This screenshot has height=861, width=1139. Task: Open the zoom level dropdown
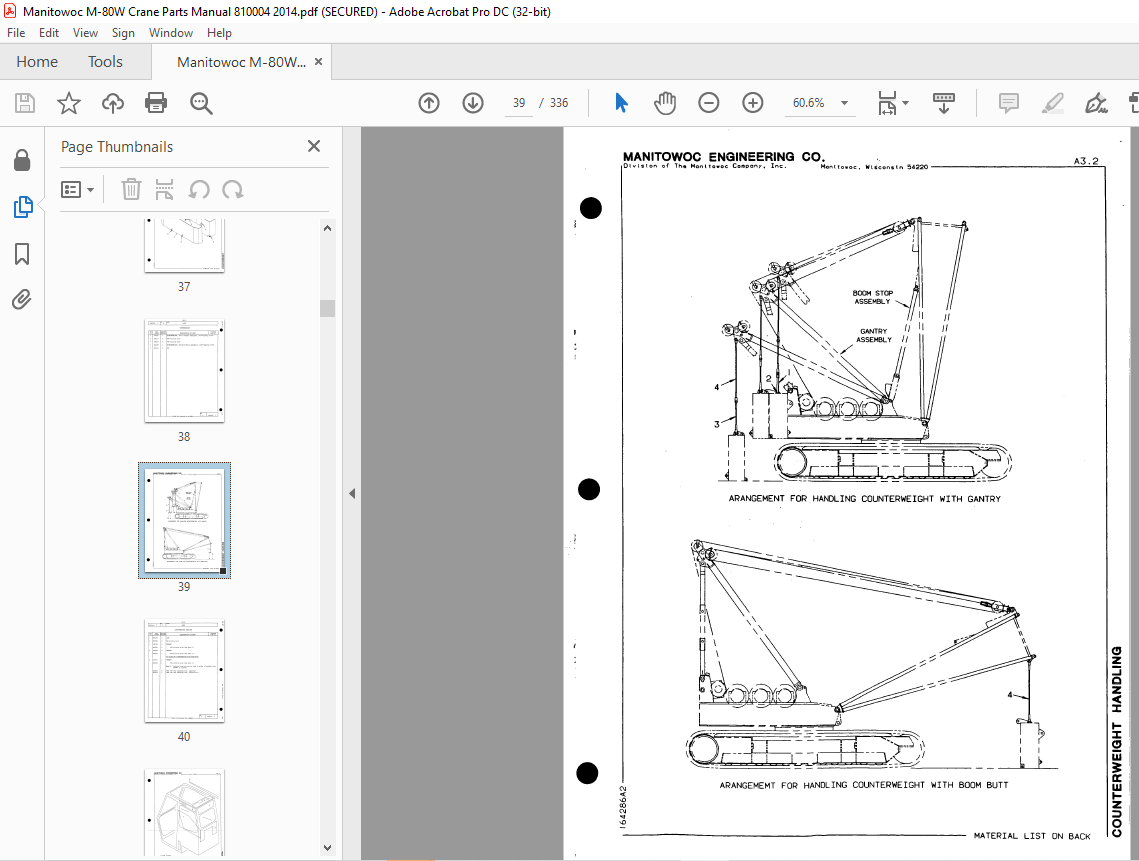click(x=844, y=103)
